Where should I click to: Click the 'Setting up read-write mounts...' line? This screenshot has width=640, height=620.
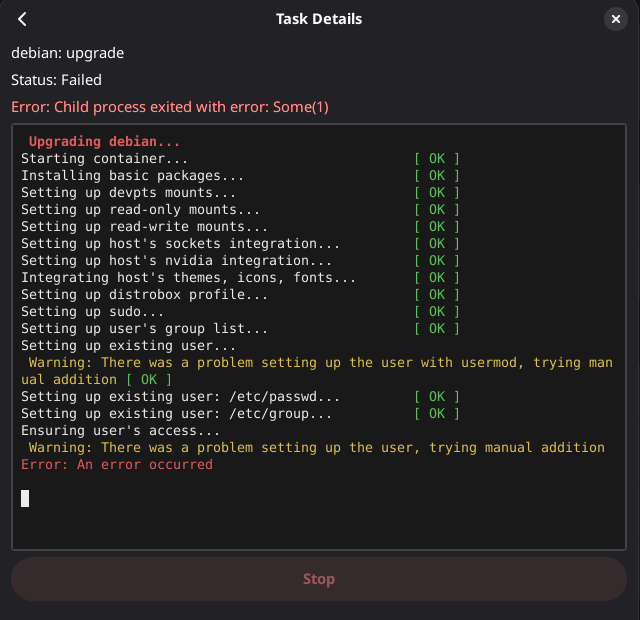point(144,227)
